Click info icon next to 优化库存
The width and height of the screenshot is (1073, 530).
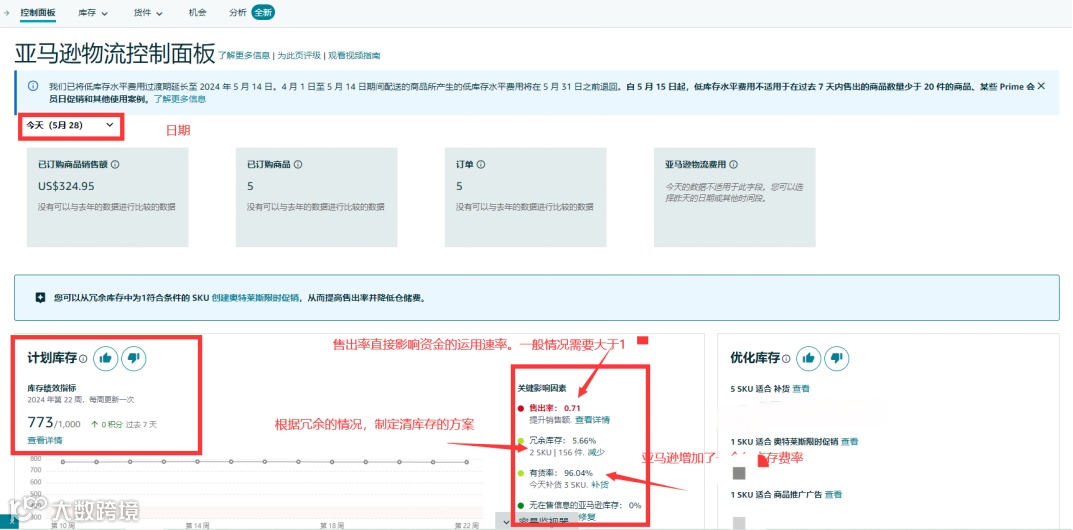[786, 358]
